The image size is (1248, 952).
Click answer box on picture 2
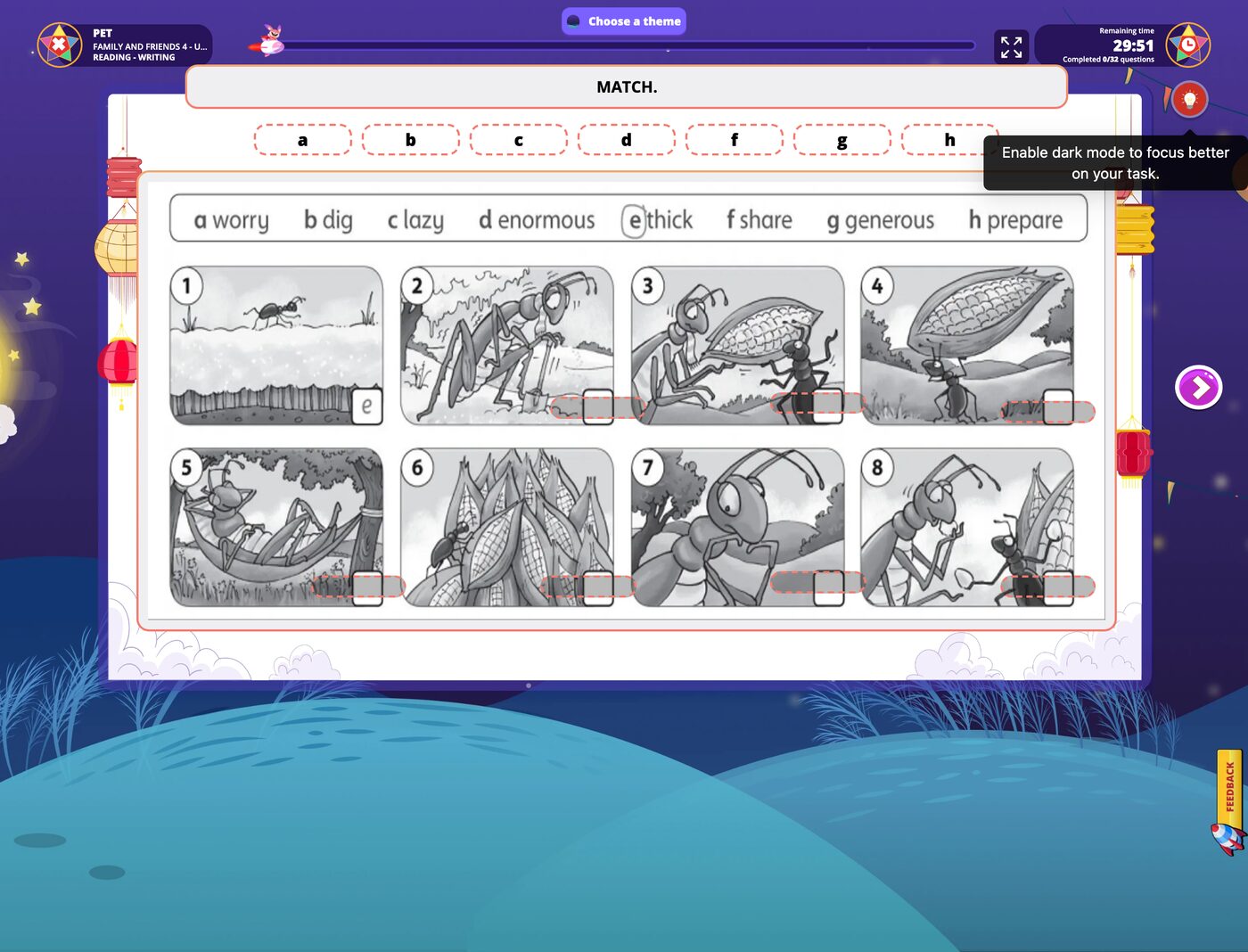[x=598, y=407]
